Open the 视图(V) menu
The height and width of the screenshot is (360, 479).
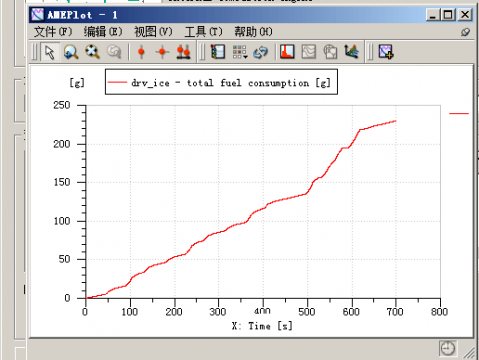coord(153,32)
